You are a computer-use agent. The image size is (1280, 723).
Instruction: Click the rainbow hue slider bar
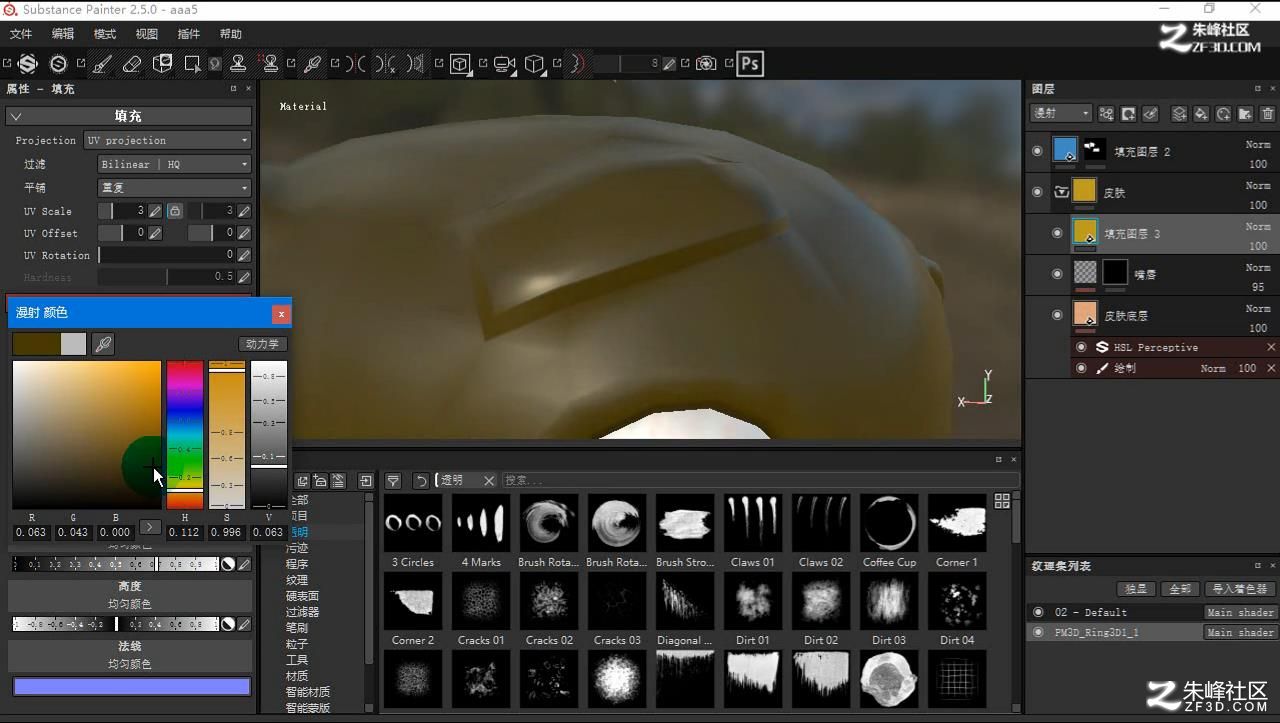coord(185,435)
